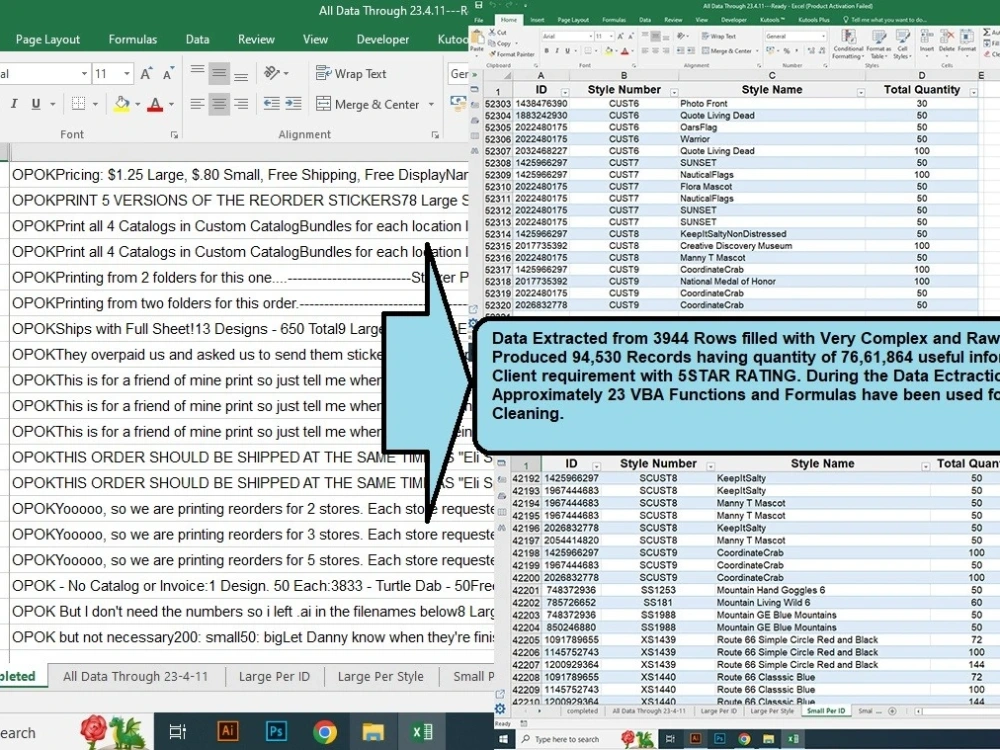Image resolution: width=1000 pixels, height=750 pixels.
Task: Select All Data Through 23-4-11 sheet in zoomed-in window
Action: coord(135,677)
